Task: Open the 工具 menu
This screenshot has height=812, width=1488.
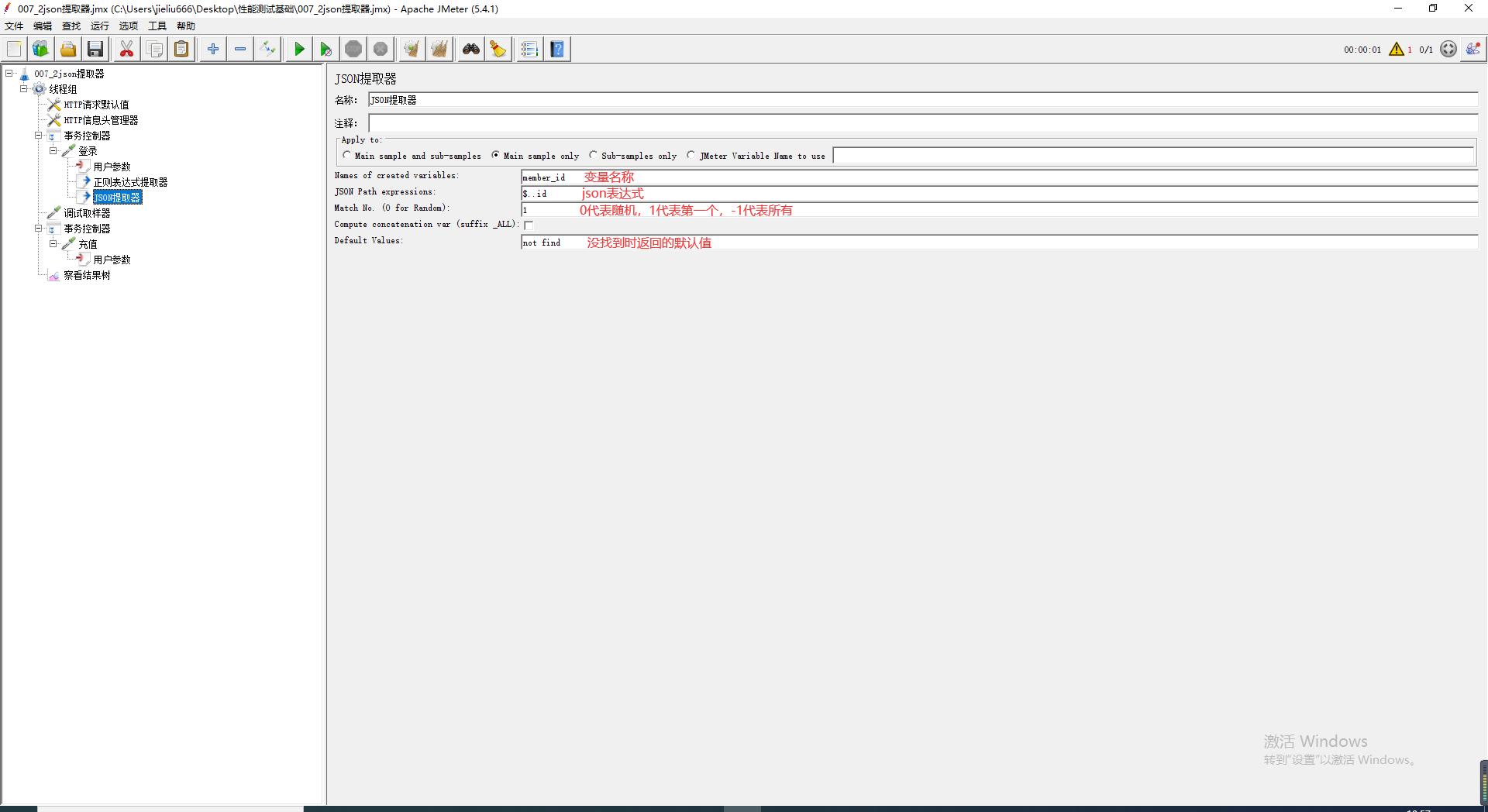Action: click(x=157, y=26)
